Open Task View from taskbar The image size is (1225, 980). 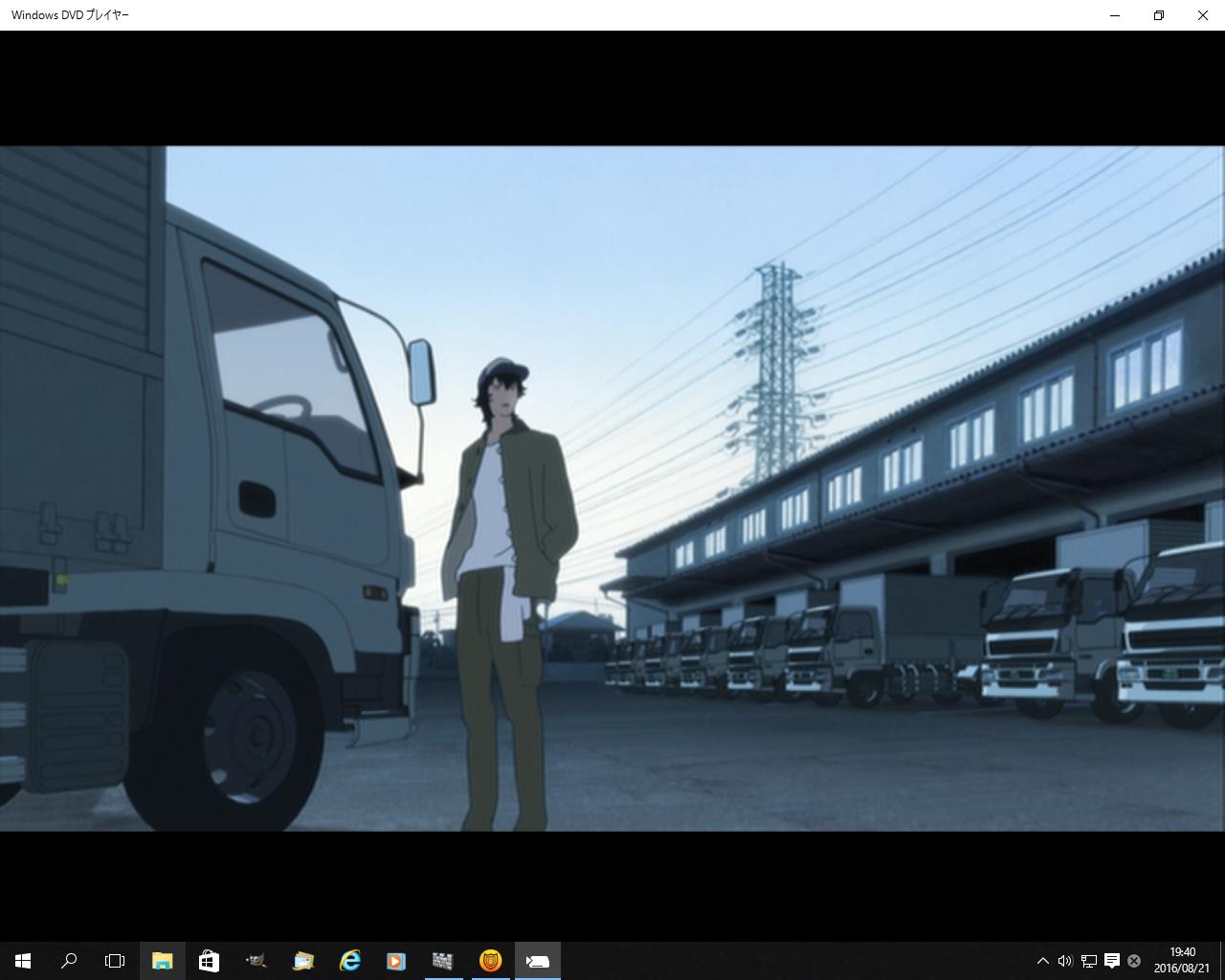pyautogui.click(x=115, y=961)
